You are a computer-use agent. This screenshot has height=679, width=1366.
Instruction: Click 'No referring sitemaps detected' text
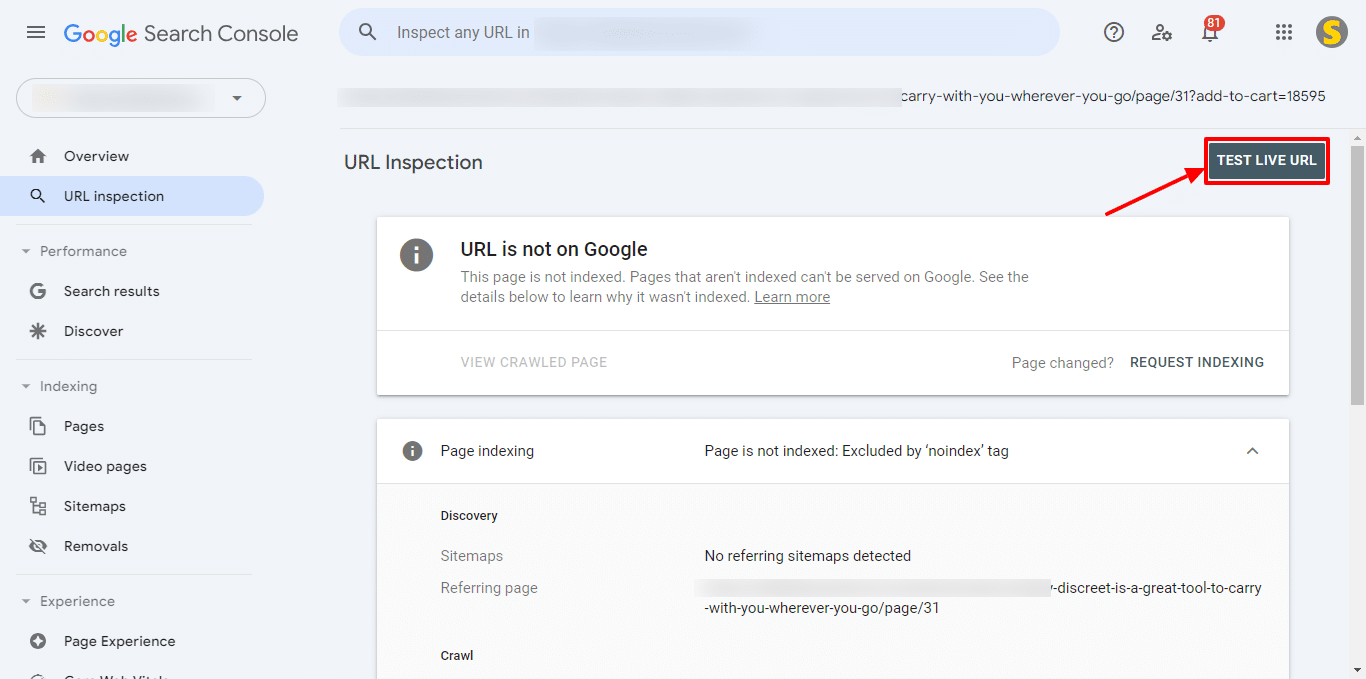click(x=808, y=556)
